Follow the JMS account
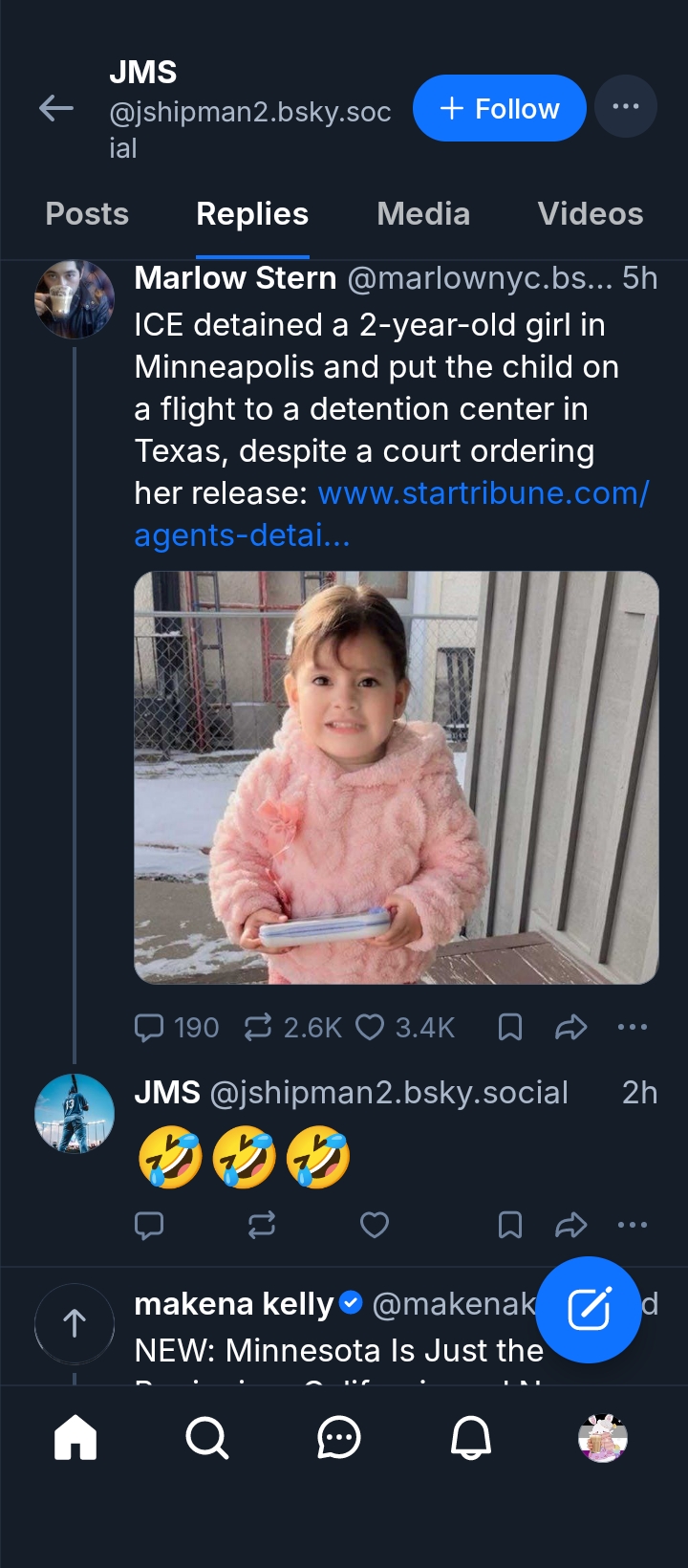Image resolution: width=688 pixels, height=1568 pixels. 499,108
